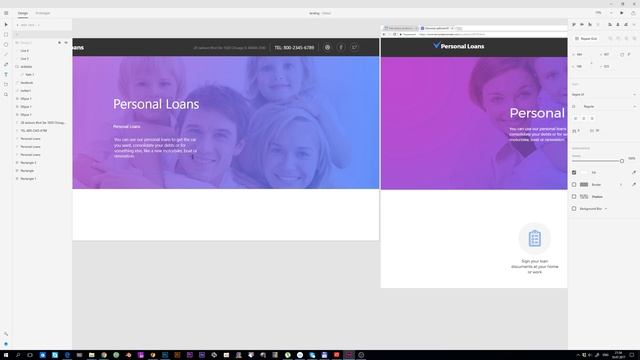Pick fill color with the Fill eyedropper
Screen dimensions: 640x360
pos(634,173)
